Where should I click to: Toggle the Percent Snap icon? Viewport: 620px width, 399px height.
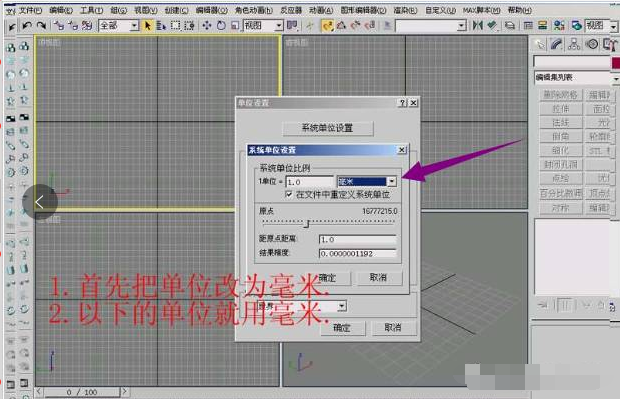[x=355, y=26]
